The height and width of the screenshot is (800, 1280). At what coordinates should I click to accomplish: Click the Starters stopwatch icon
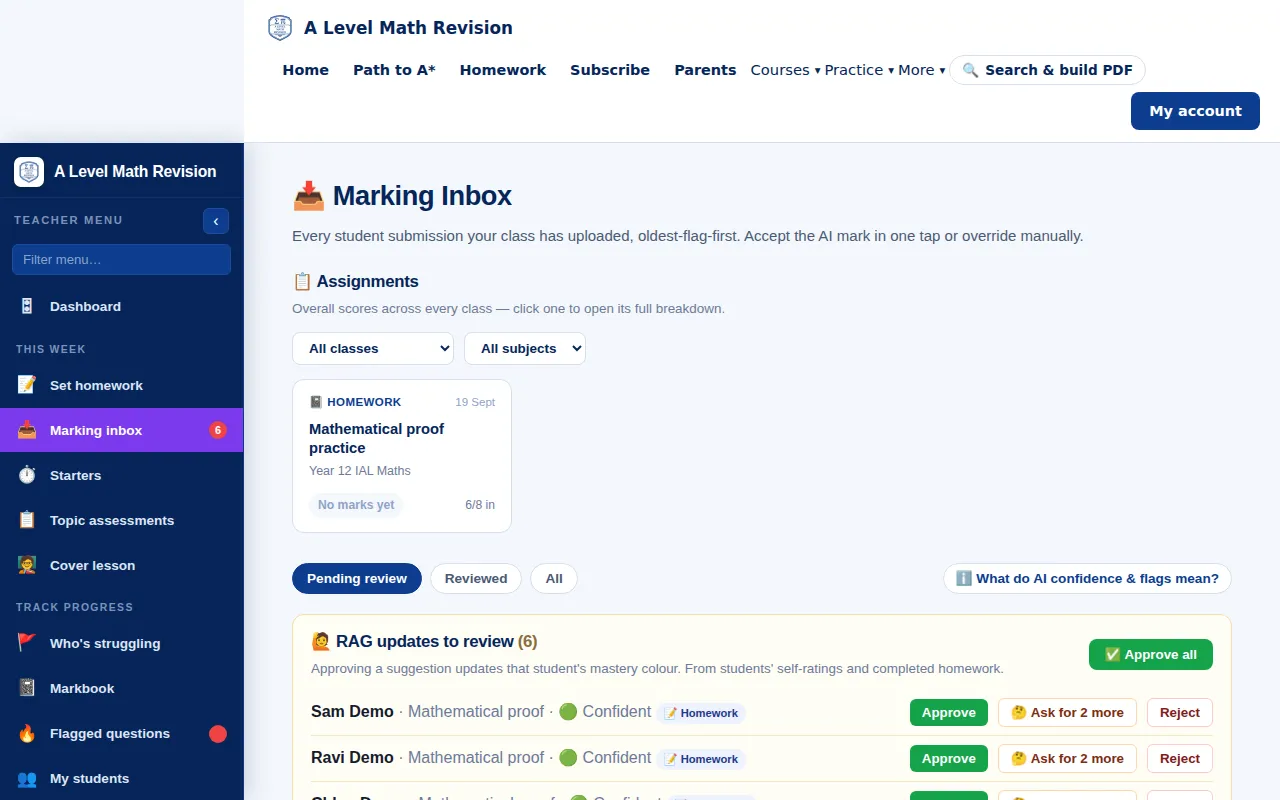(27, 476)
